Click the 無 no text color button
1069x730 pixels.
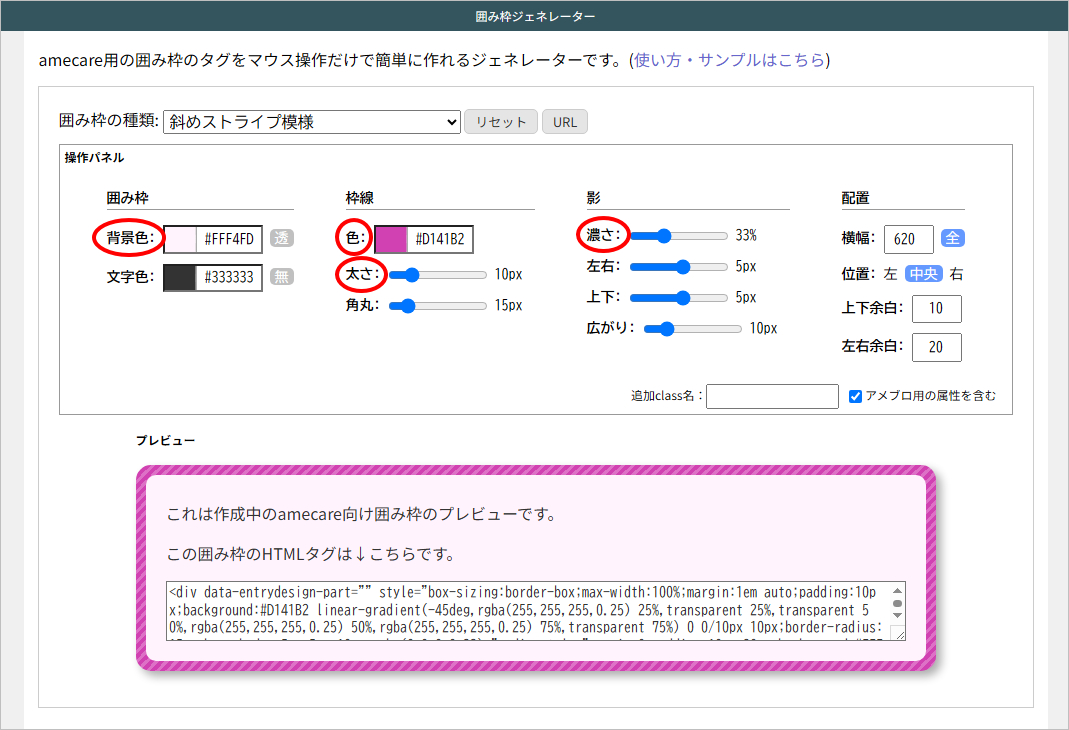(x=282, y=277)
